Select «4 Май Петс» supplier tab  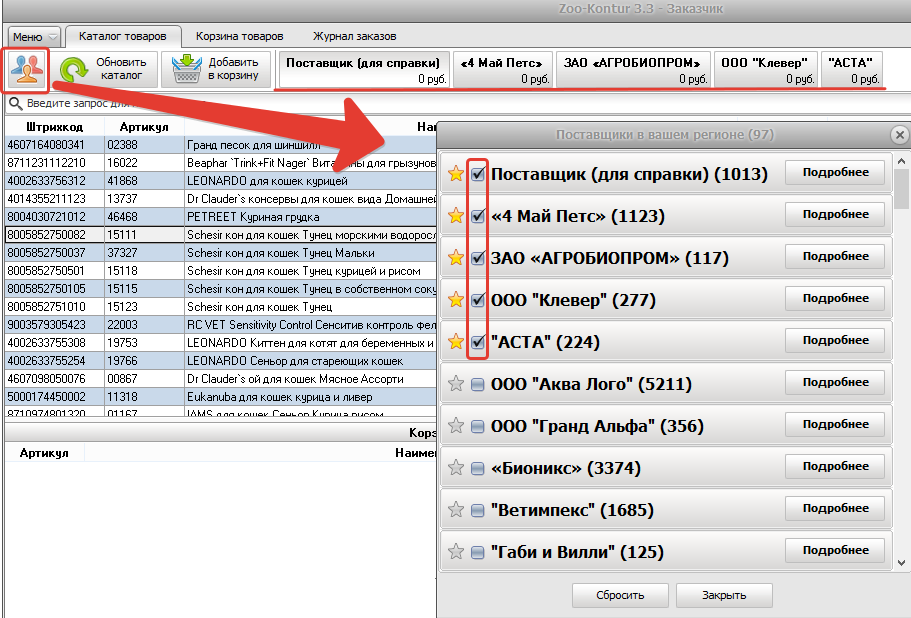point(502,70)
